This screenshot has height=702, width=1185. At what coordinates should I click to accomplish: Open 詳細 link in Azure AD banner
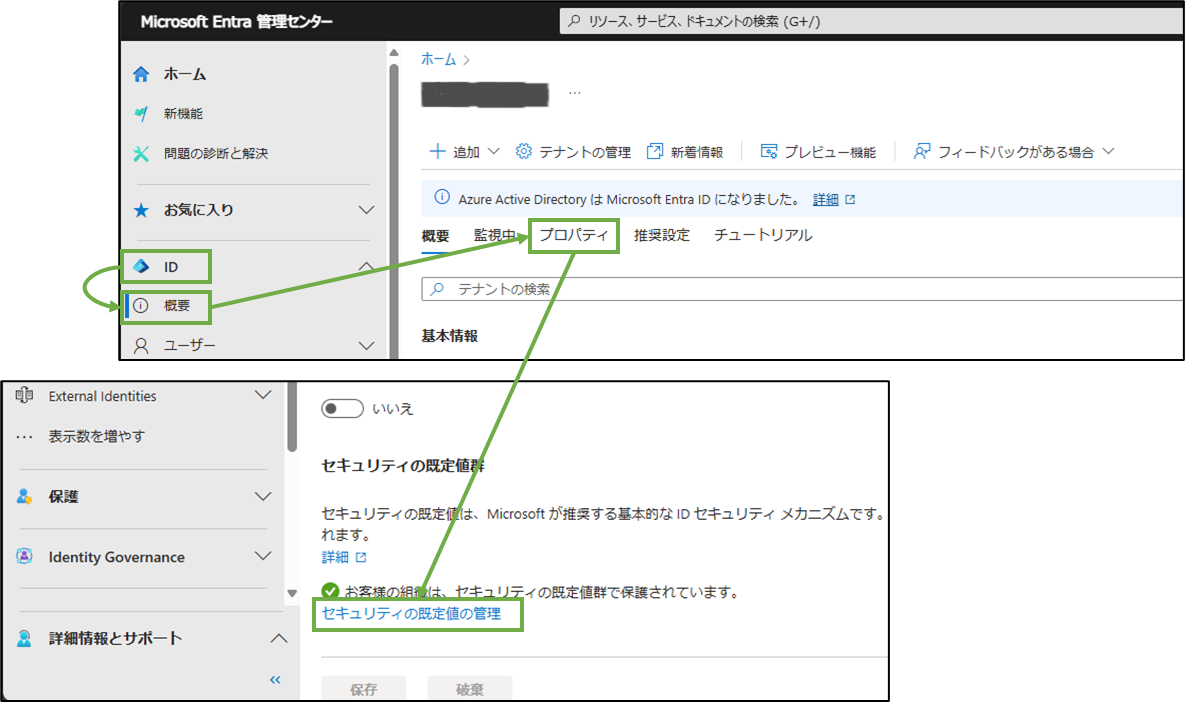coord(826,199)
